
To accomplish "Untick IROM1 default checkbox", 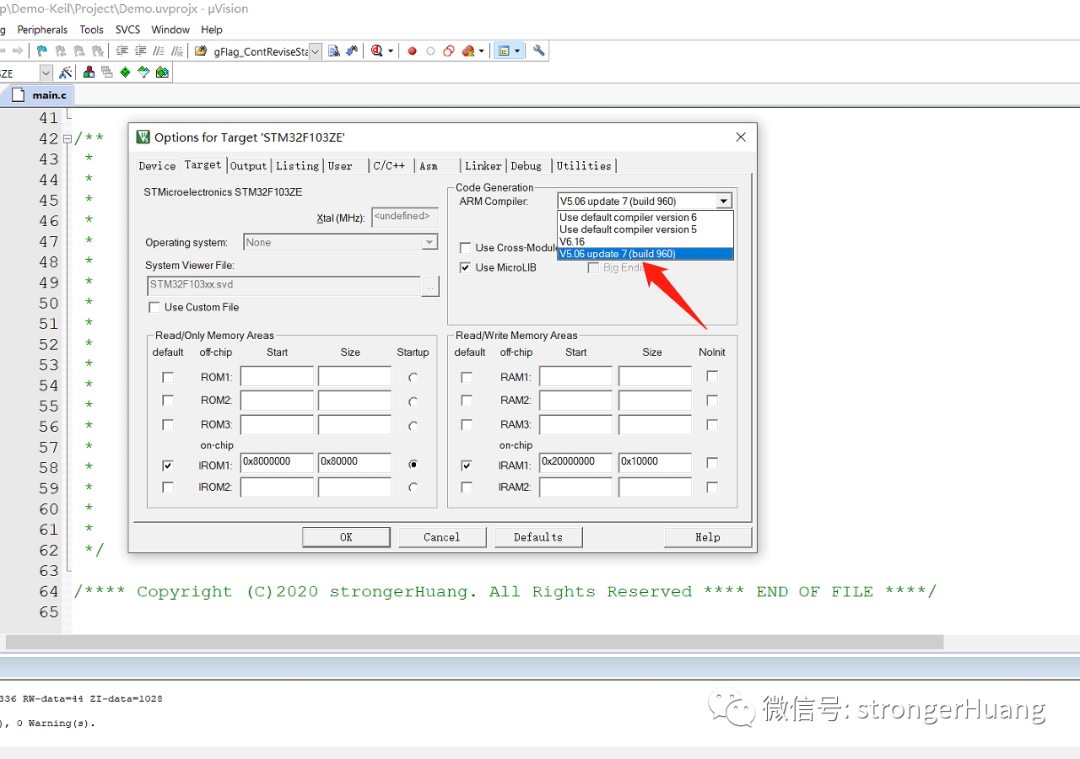I will 167,466.
